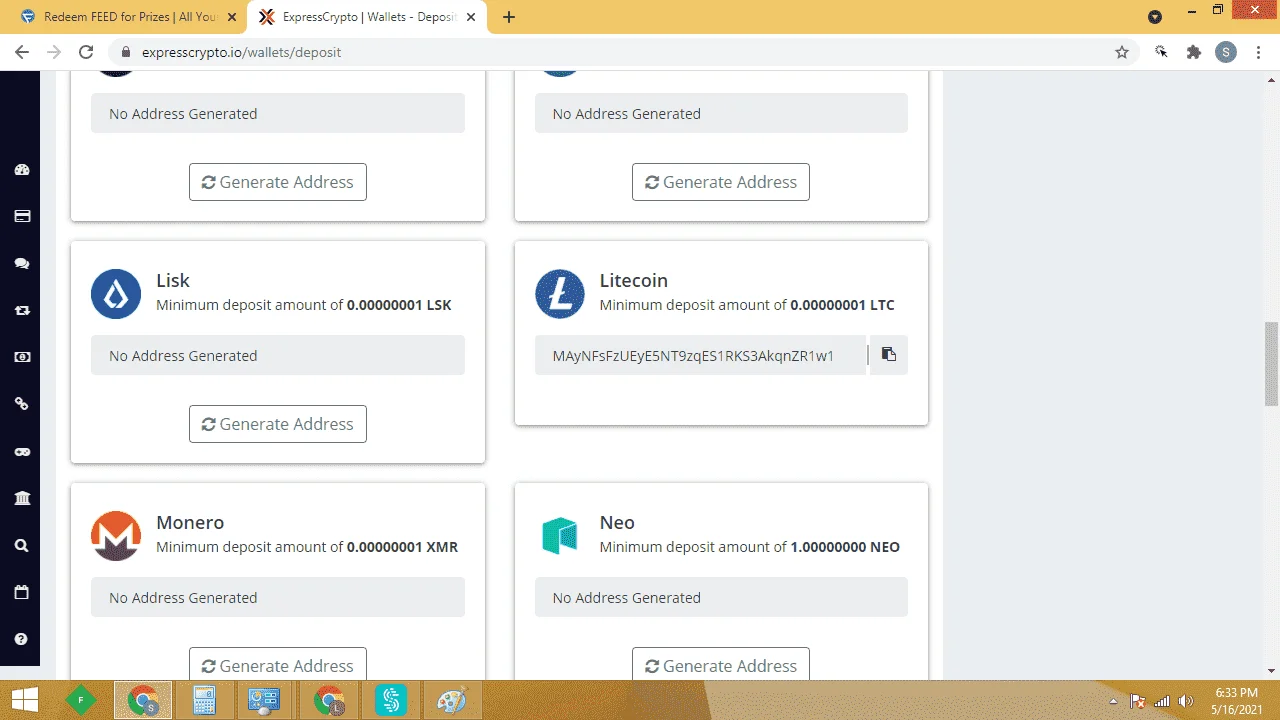Open the volume speaker icon in the tray
This screenshot has width=1280, height=720.
click(1187, 701)
